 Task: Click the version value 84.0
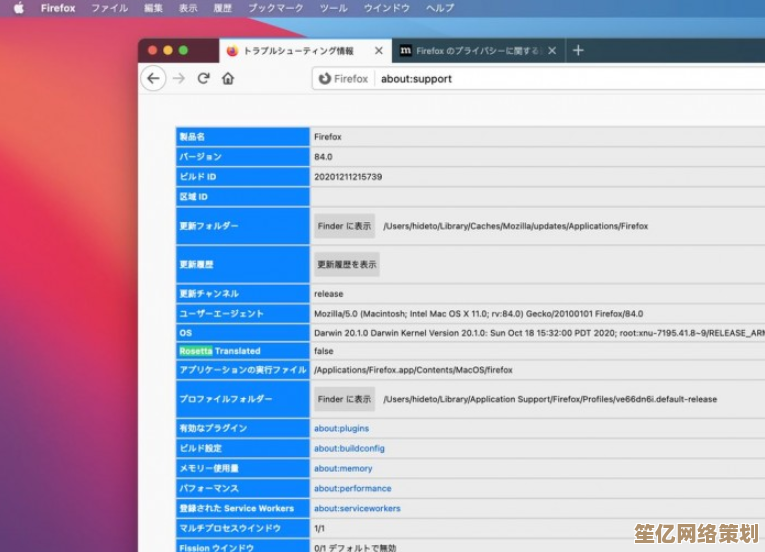pos(323,157)
